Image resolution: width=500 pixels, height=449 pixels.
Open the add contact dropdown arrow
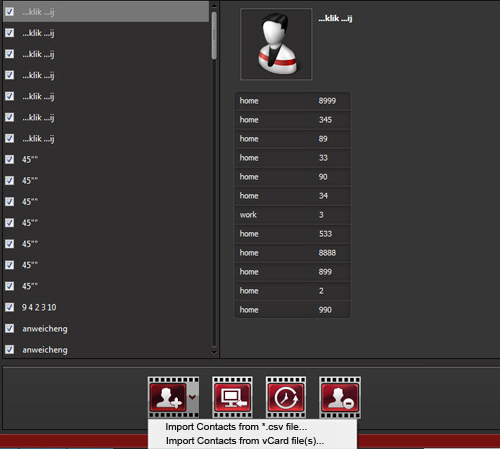click(192, 397)
